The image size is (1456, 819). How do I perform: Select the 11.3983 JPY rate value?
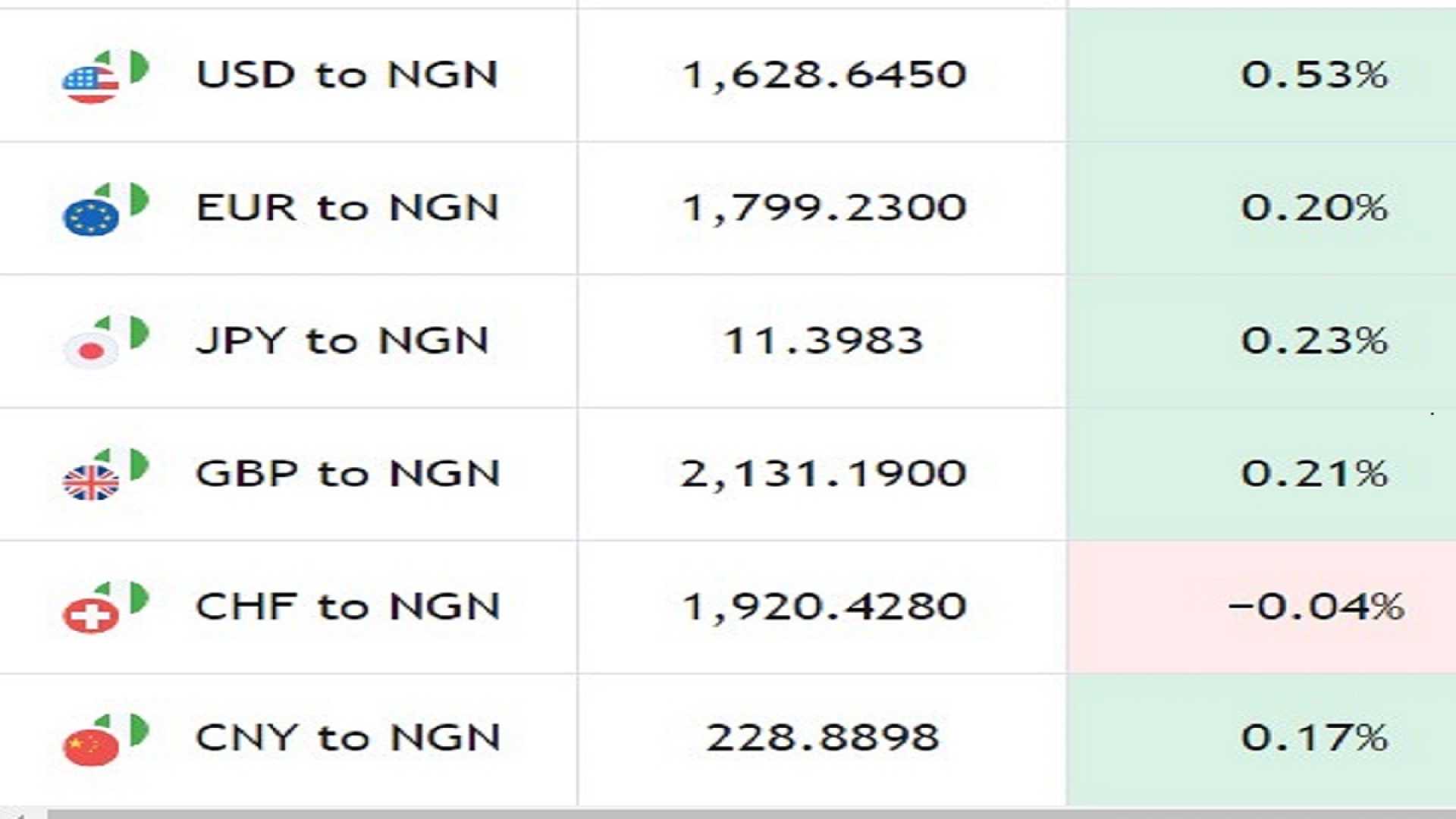click(x=824, y=340)
